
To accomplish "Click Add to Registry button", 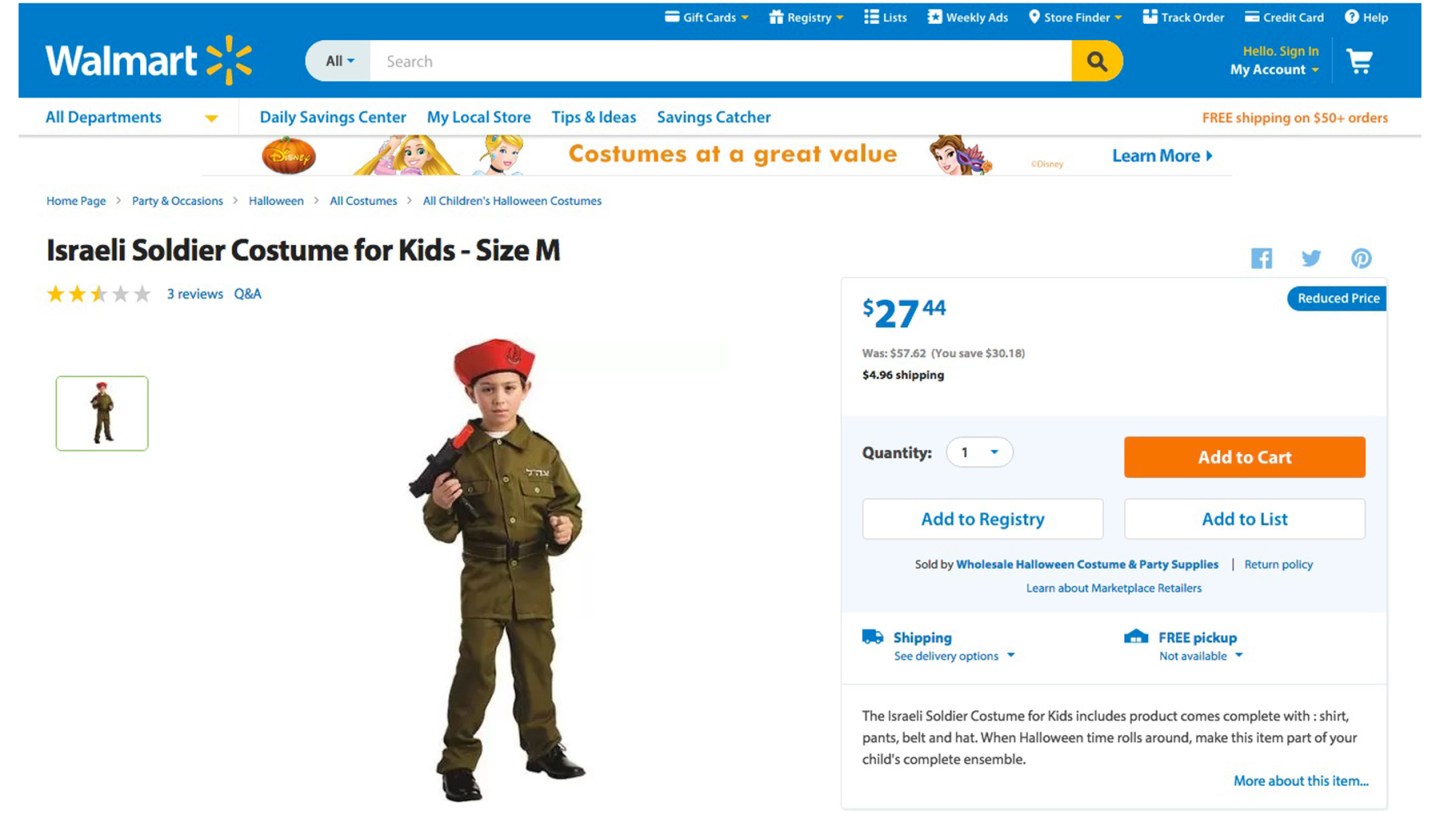I will (982, 519).
